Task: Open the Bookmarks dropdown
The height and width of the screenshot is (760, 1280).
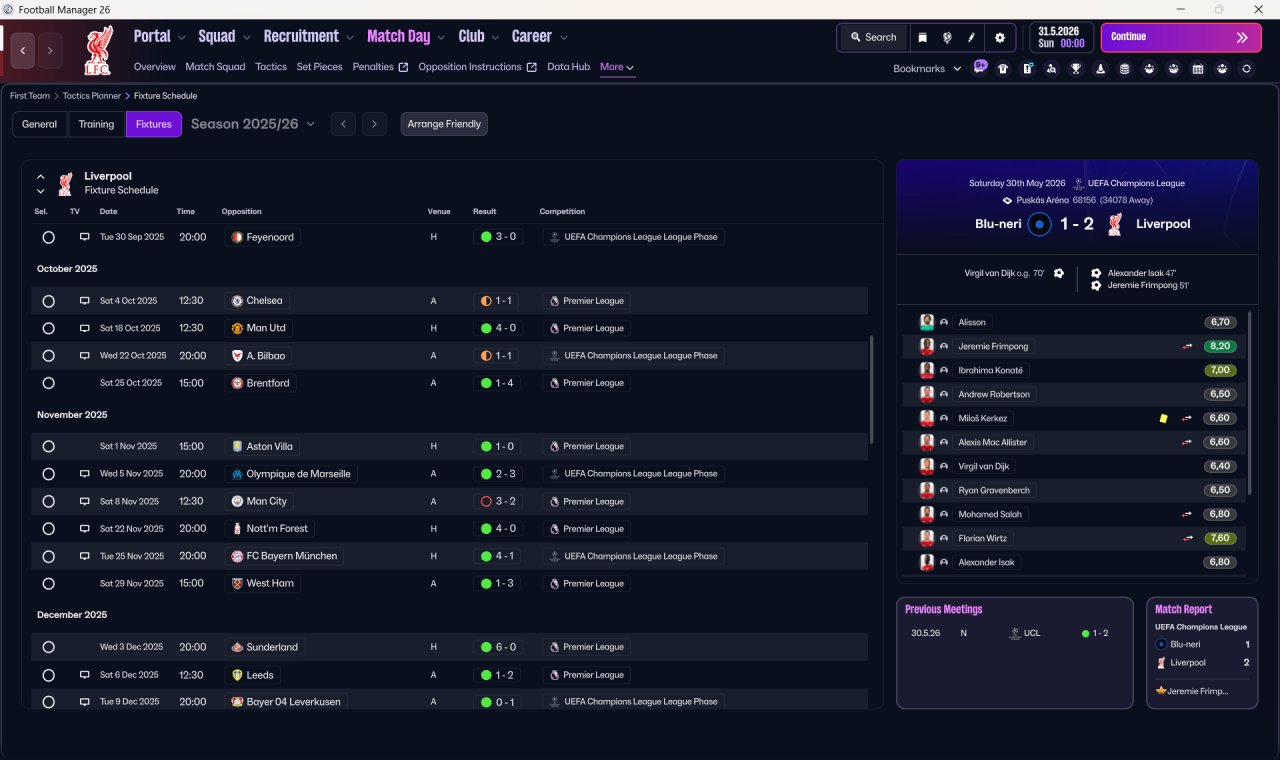Action: pos(927,68)
